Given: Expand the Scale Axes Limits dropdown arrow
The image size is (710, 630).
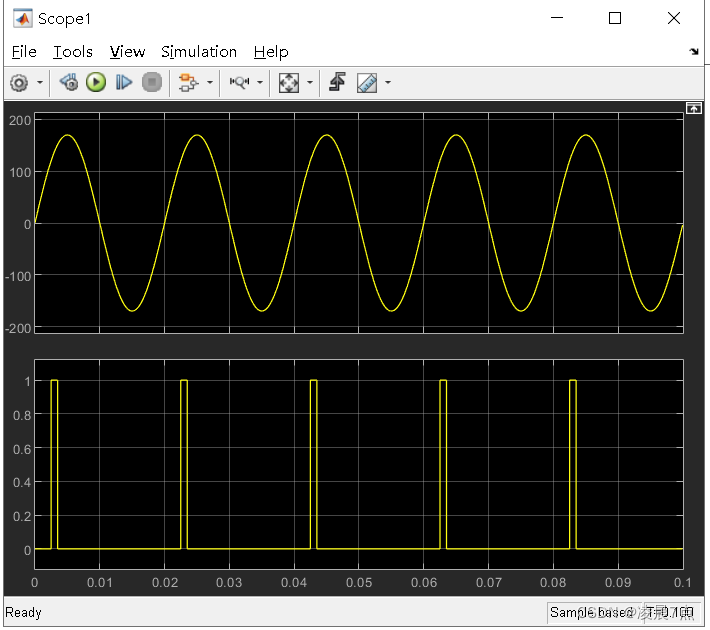Looking at the screenshot, I should [310, 83].
